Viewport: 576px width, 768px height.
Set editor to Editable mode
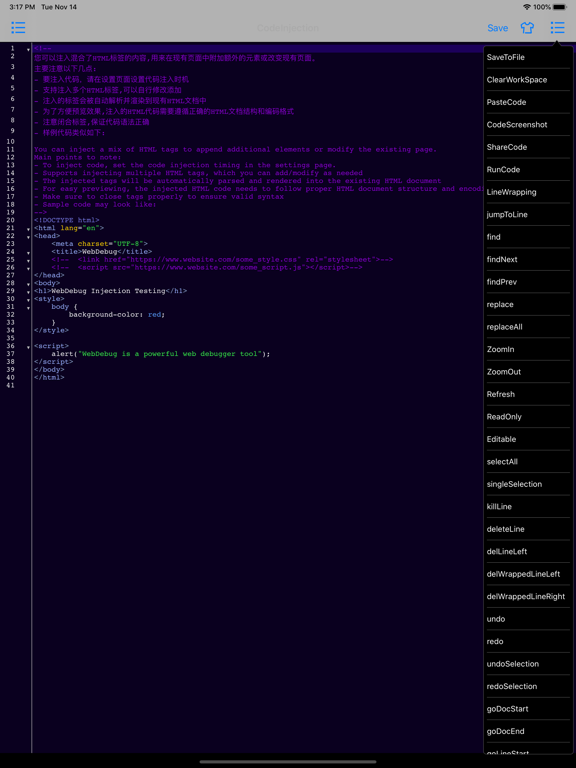[528, 439]
